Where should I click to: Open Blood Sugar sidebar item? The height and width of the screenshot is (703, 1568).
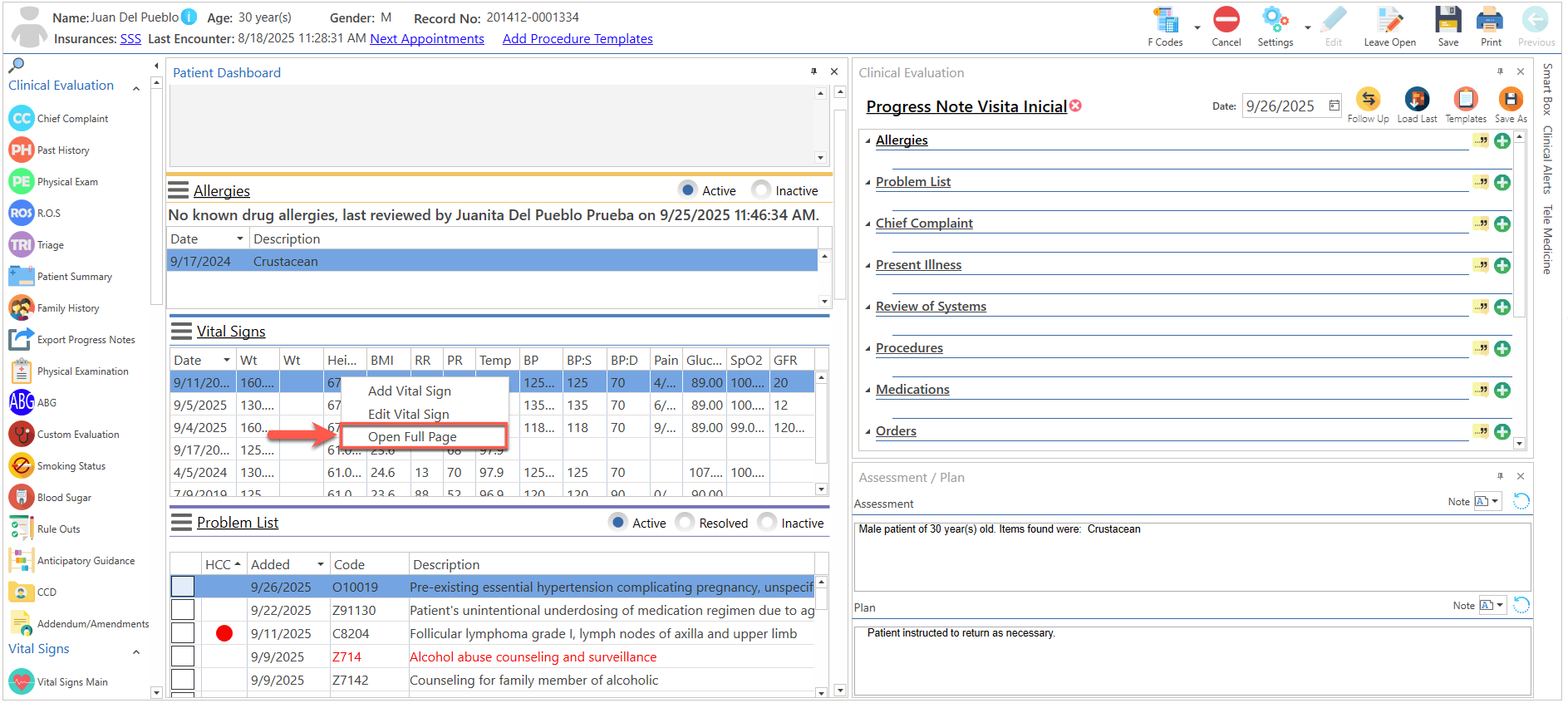point(51,498)
